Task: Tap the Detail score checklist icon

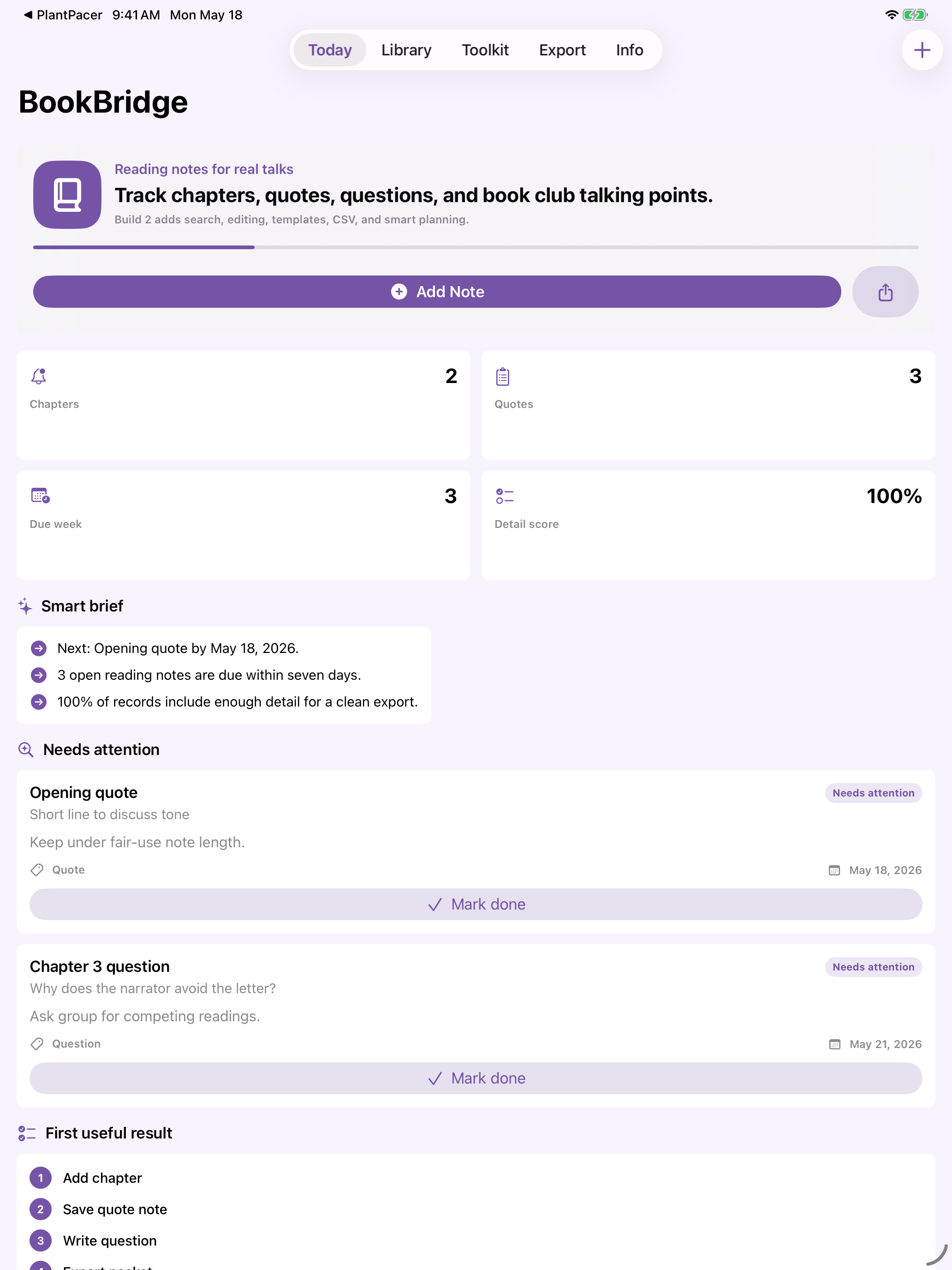Action: [x=505, y=496]
